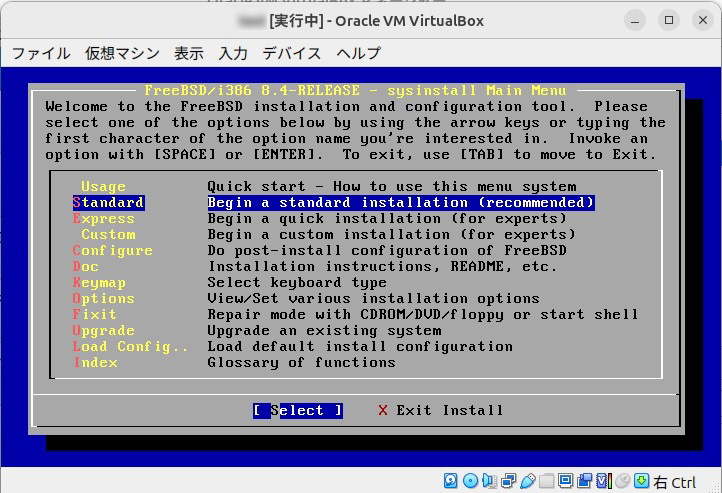This screenshot has width=722, height=493.
Task: Click the 右 Ctrl host key label
Action: 675,482
